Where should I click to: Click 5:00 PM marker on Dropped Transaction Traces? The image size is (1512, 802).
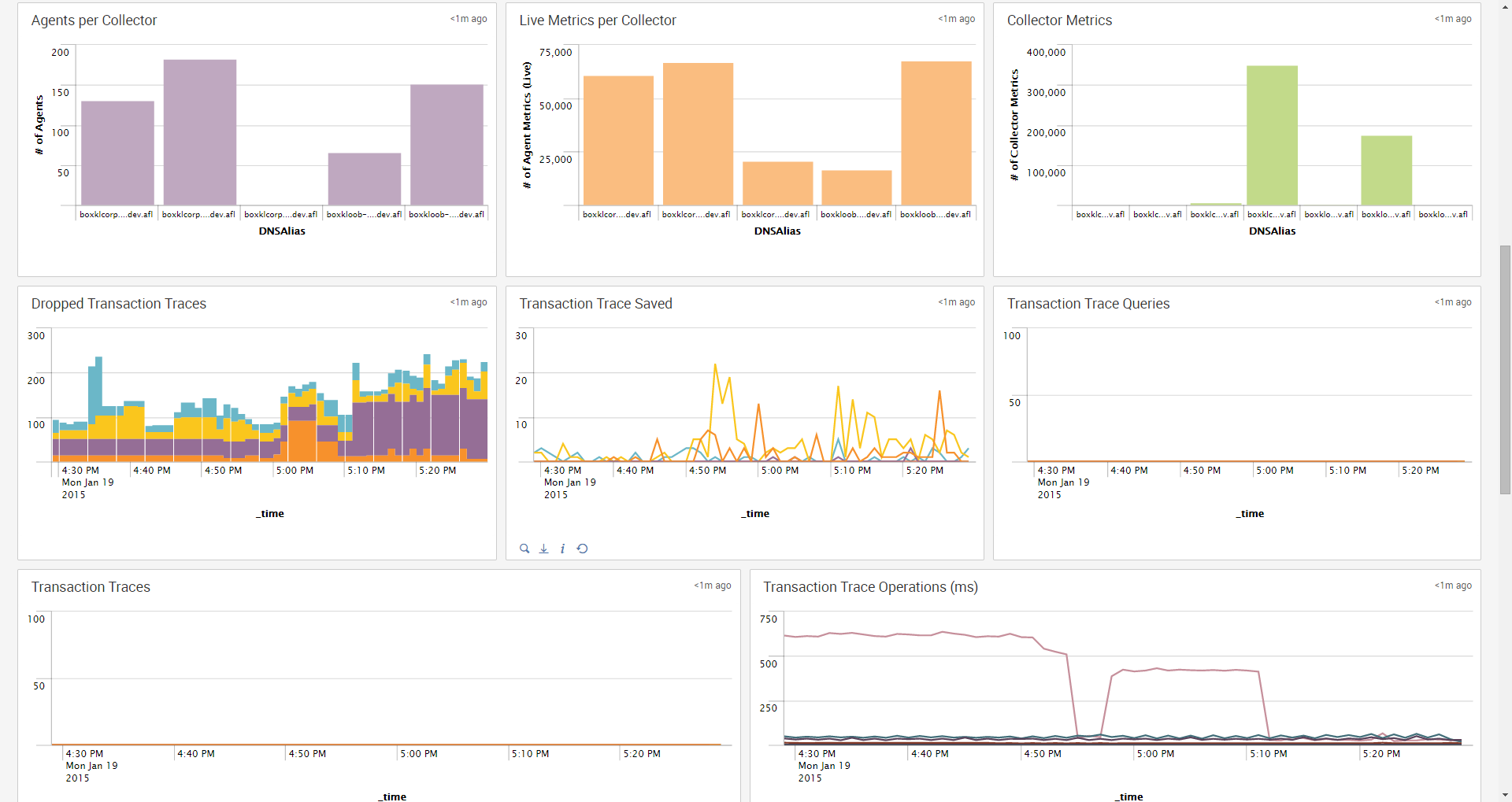(295, 471)
